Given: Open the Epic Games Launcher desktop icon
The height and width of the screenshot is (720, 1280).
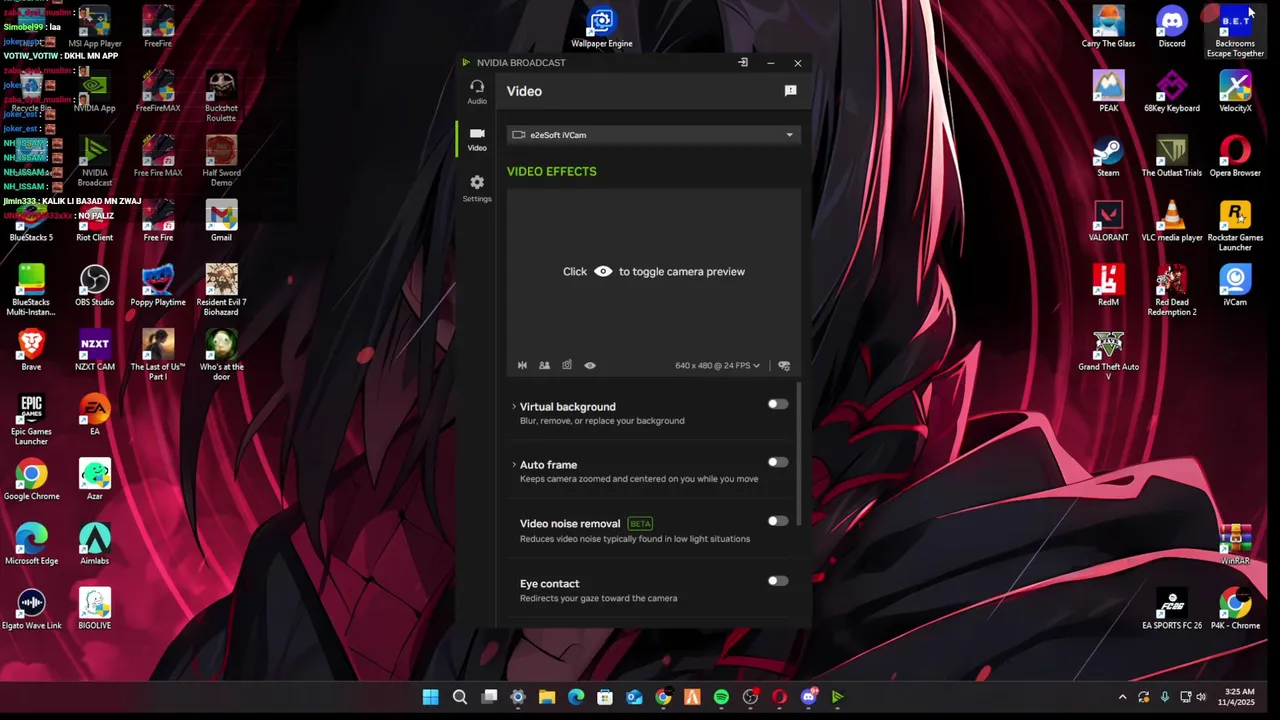Looking at the screenshot, I should pos(31,420).
